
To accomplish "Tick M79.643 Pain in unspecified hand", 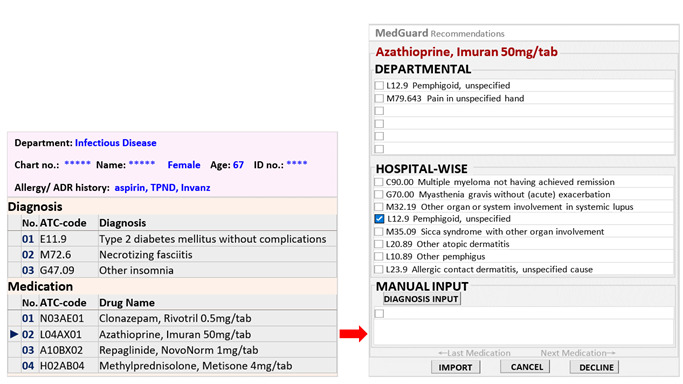I will (379, 98).
